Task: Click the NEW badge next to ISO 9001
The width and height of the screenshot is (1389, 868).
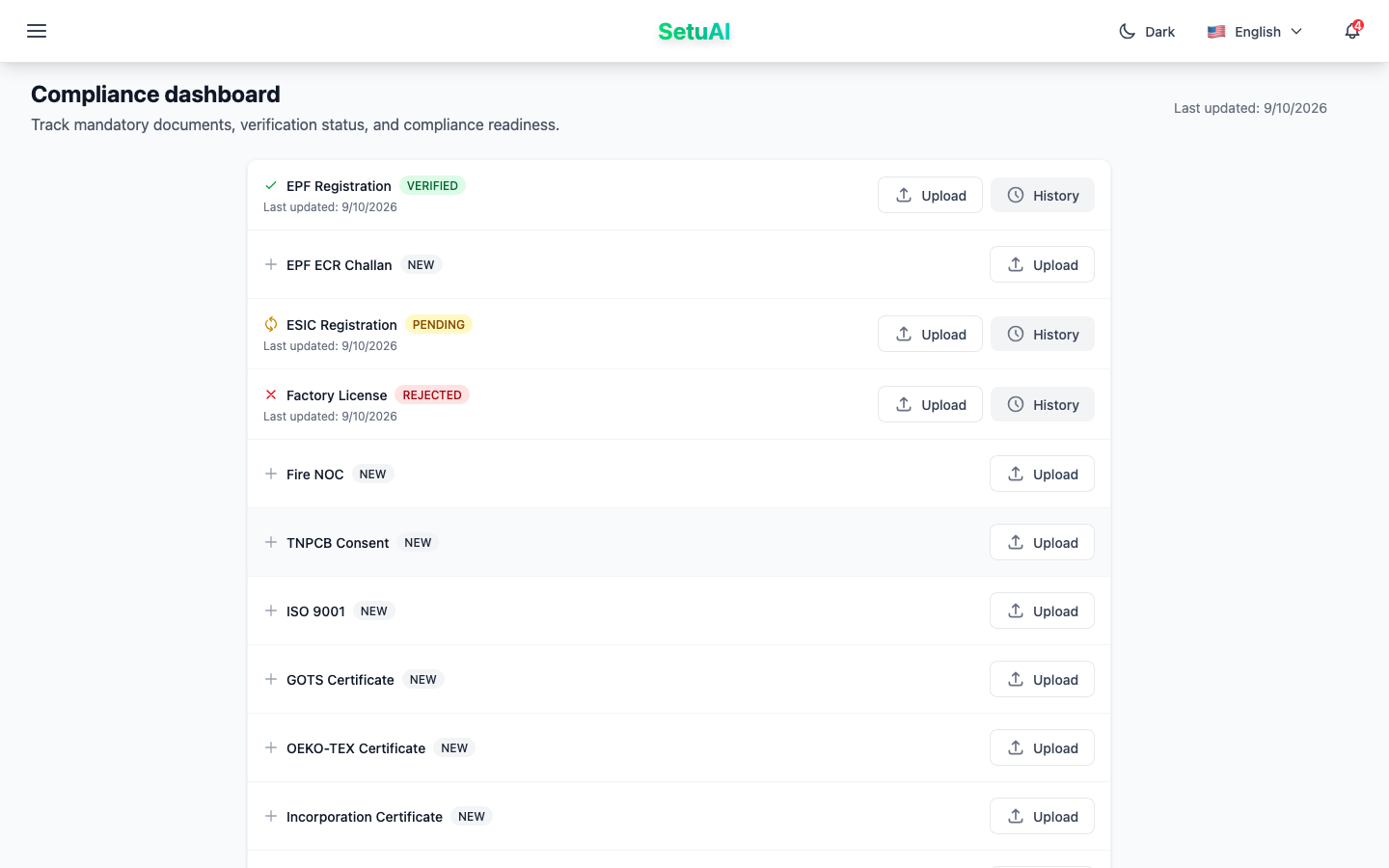Action: 374,610
